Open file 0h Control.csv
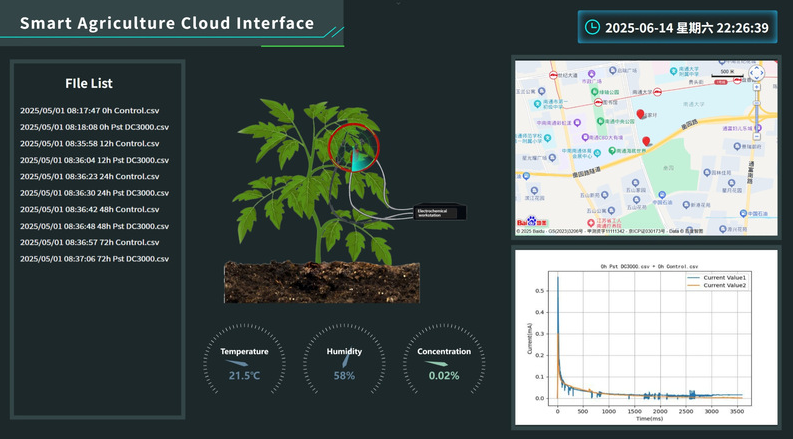 (90, 110)
